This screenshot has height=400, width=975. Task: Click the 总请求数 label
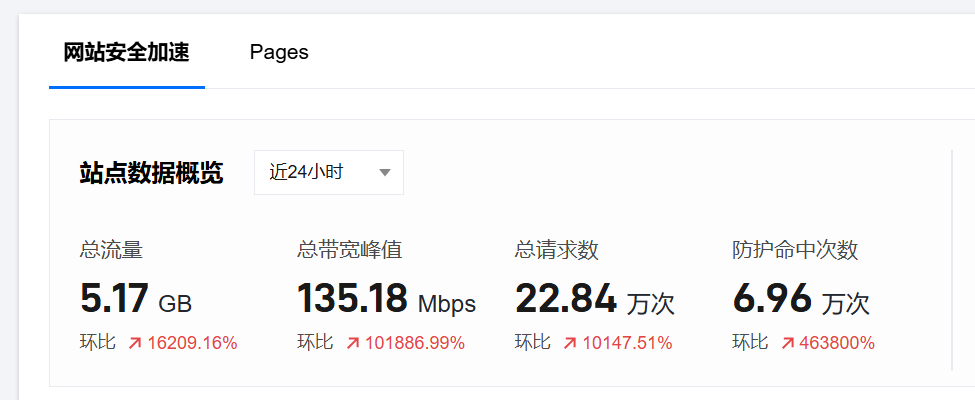(557, 250)
